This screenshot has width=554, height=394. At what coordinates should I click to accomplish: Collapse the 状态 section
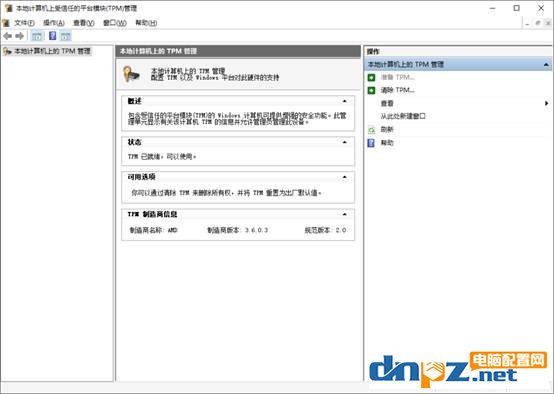344,142
